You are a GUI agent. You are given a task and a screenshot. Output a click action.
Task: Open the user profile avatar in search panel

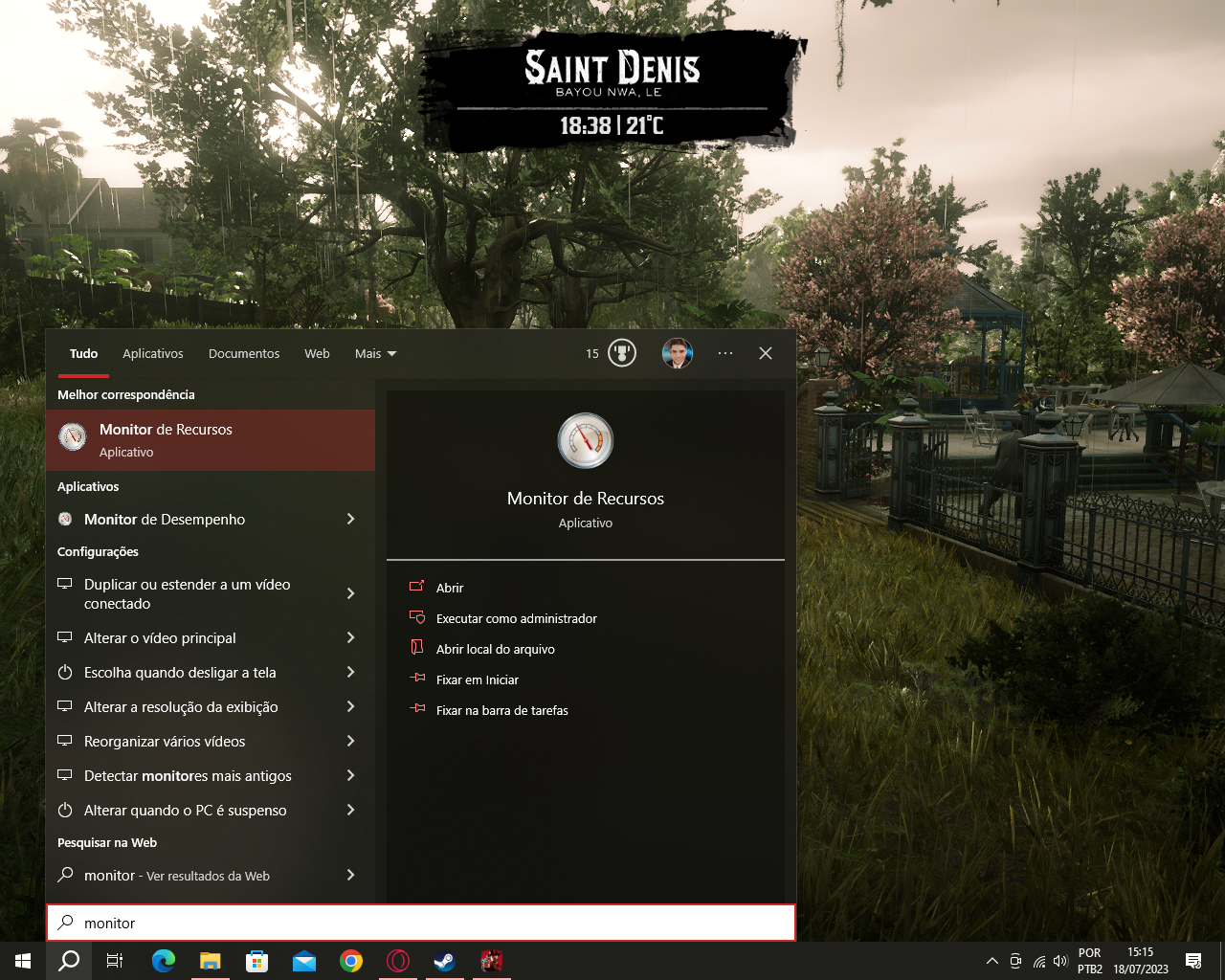[677, 353]
